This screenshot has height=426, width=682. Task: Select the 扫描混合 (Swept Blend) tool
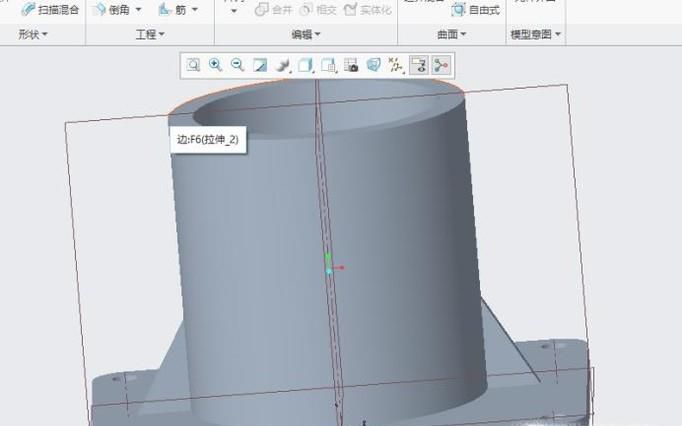click(x=50, y=9)
